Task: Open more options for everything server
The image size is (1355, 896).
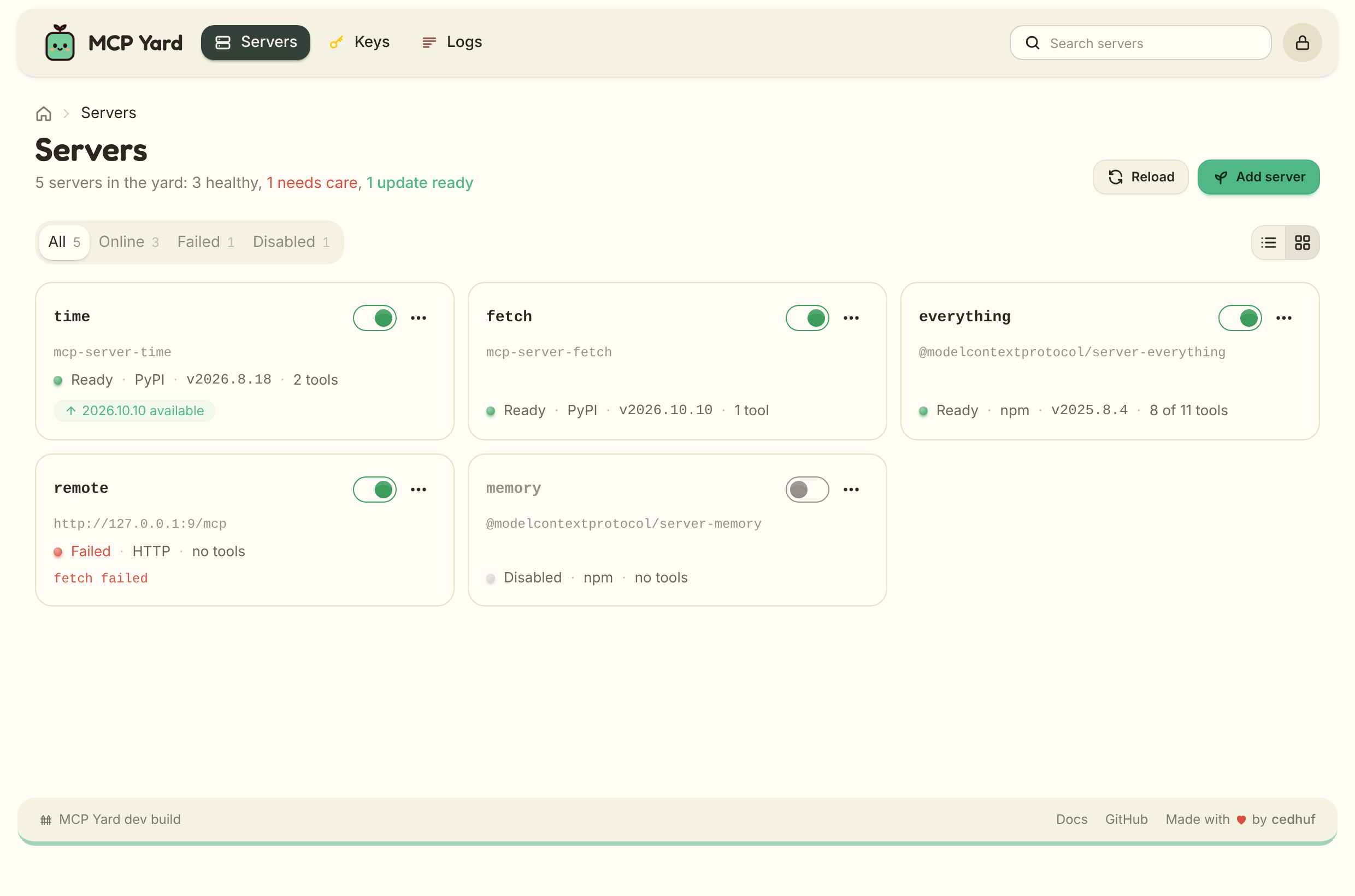Action: tap(1284, 318)
